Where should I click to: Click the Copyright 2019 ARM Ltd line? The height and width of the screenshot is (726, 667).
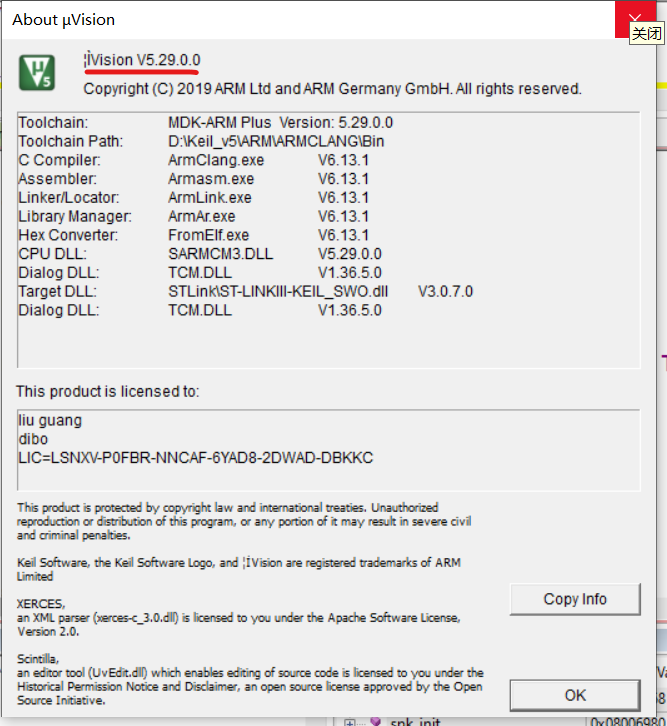332,89
